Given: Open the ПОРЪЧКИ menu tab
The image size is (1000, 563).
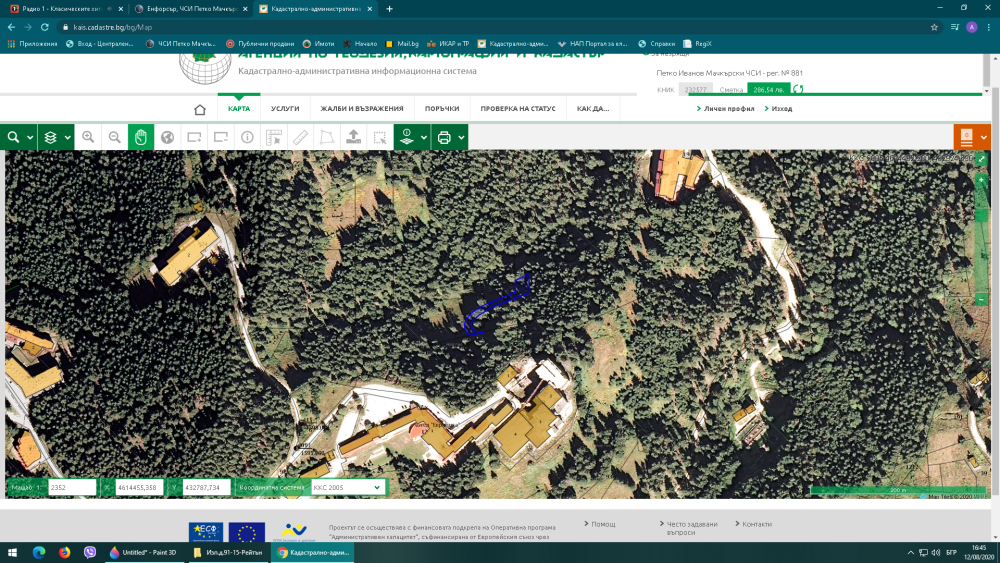Looking at the screenshot, I should tap(441, 109).
